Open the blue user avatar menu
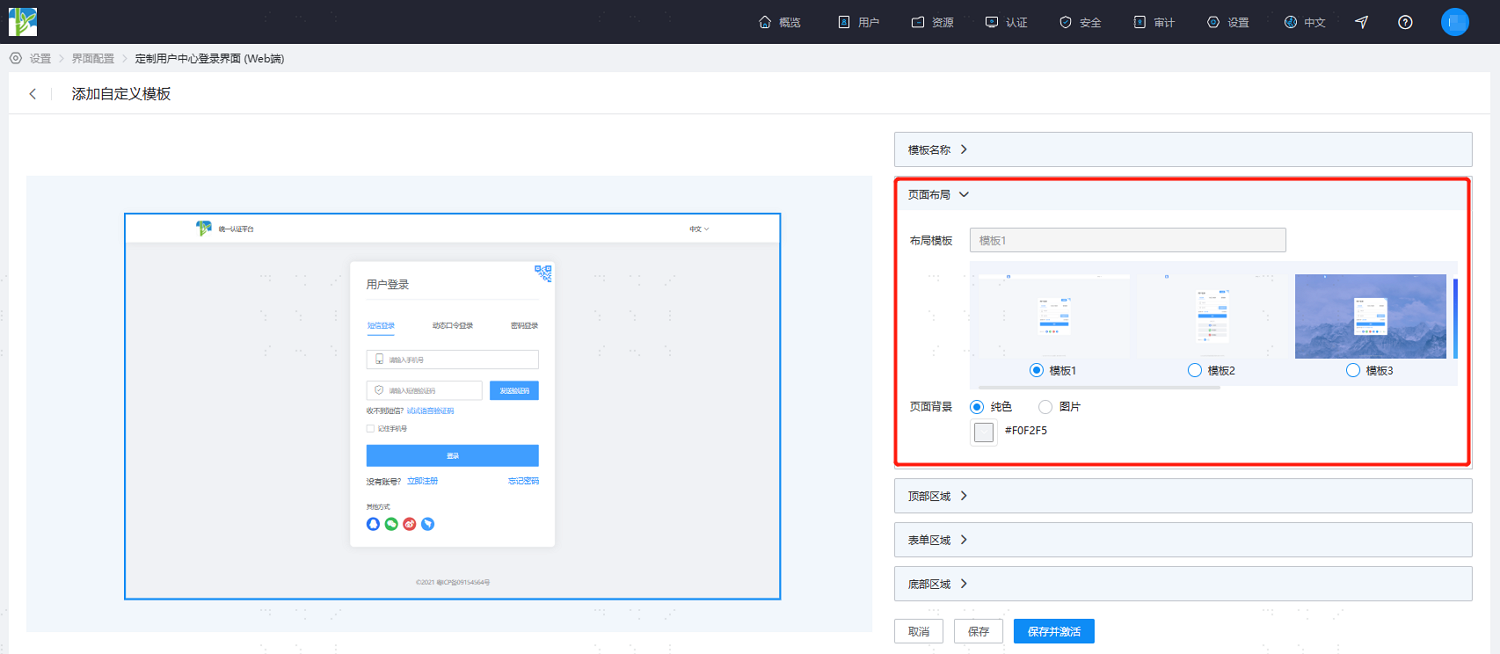 [x=1455, y=21]
